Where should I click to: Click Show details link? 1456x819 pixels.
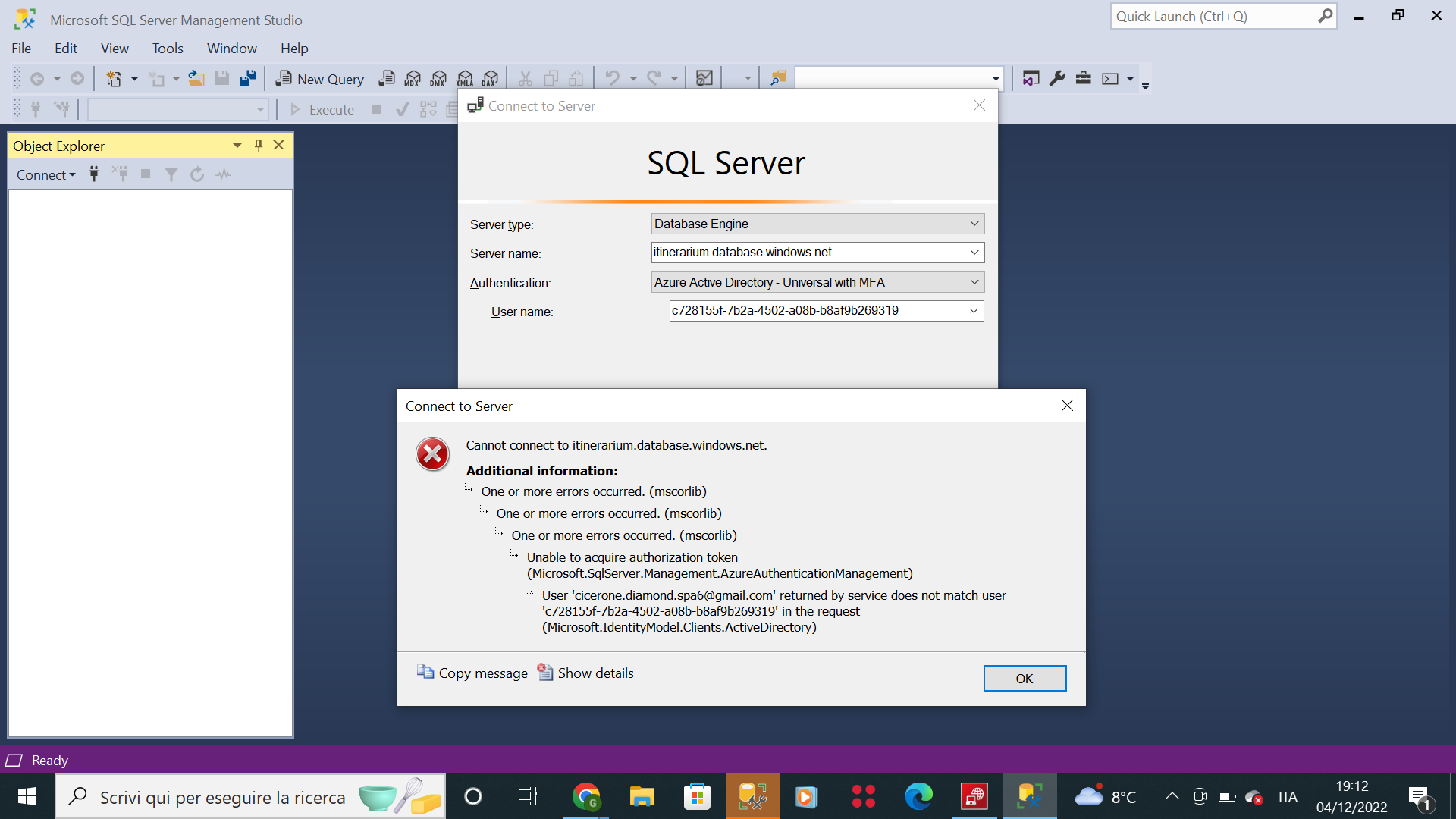point(585,673)
